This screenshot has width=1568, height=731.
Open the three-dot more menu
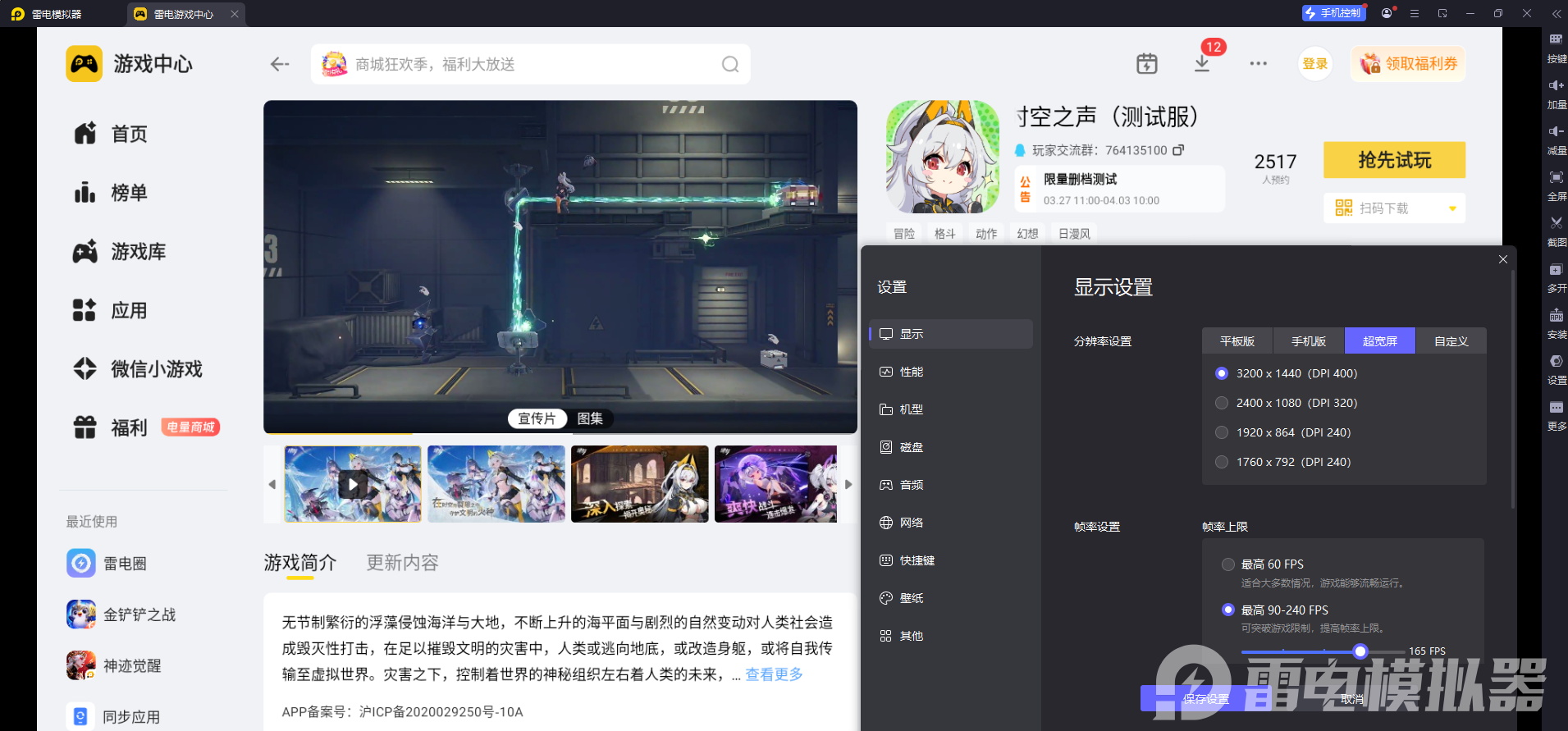tap(1258, 63)
